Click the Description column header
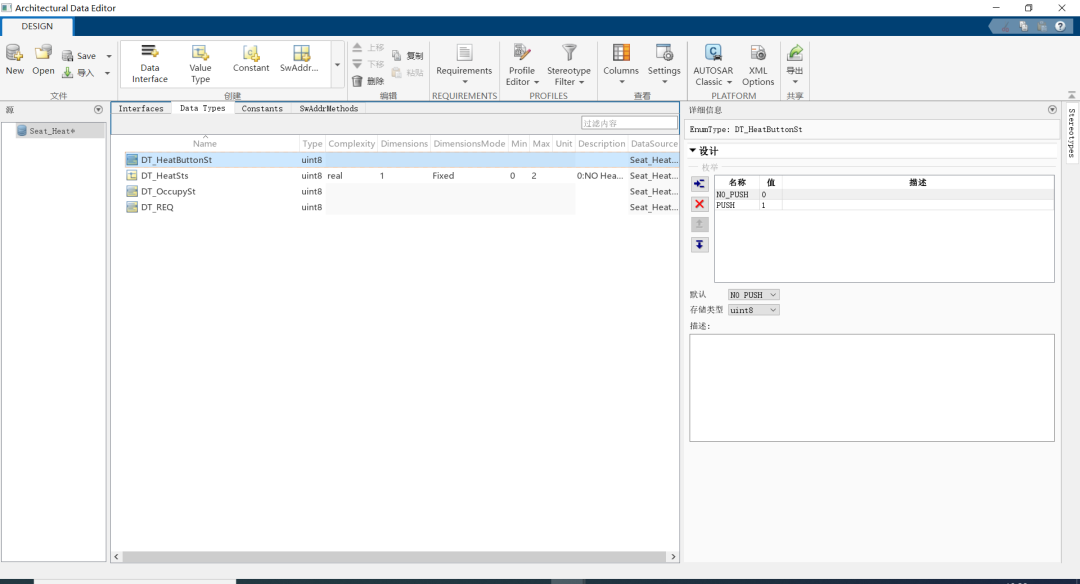 click(x=601, y=143)
